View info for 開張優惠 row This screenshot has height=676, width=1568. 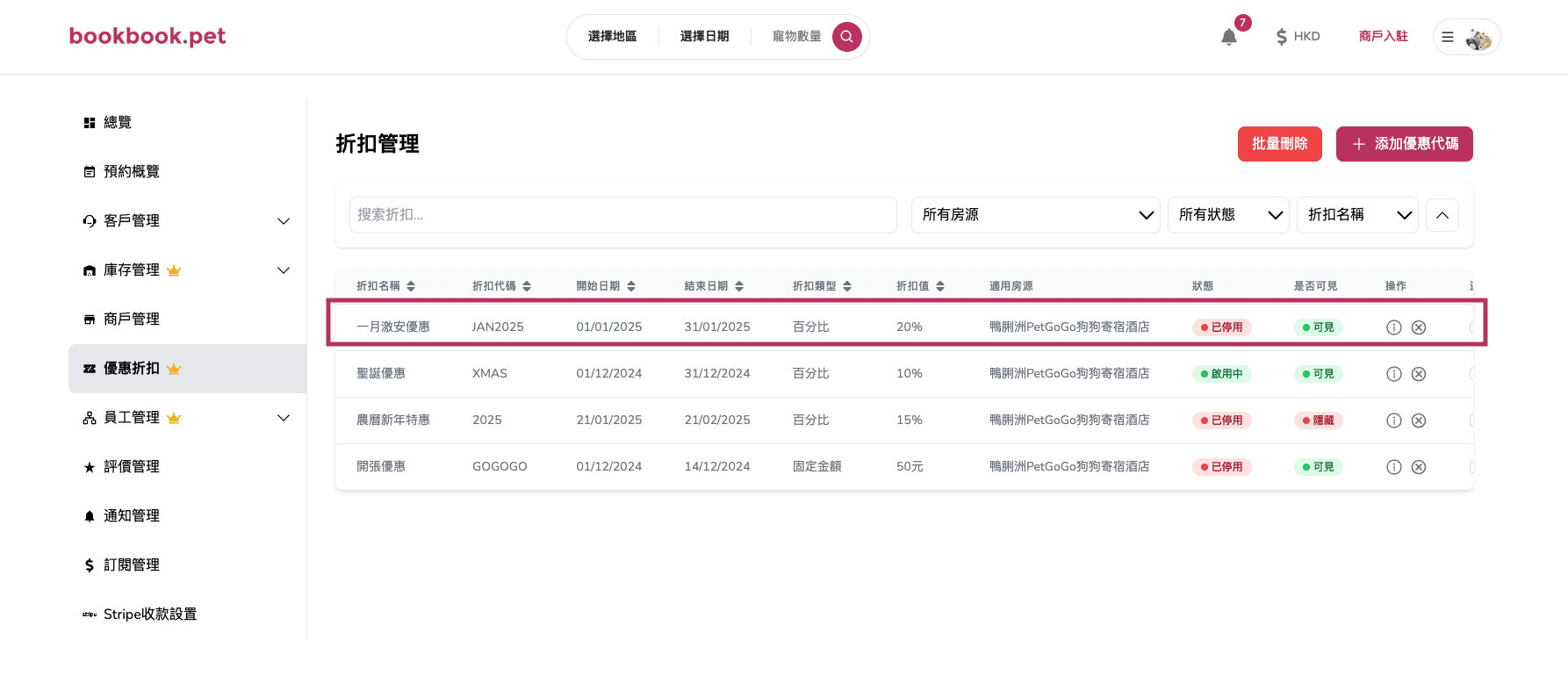click(1393, 467)
